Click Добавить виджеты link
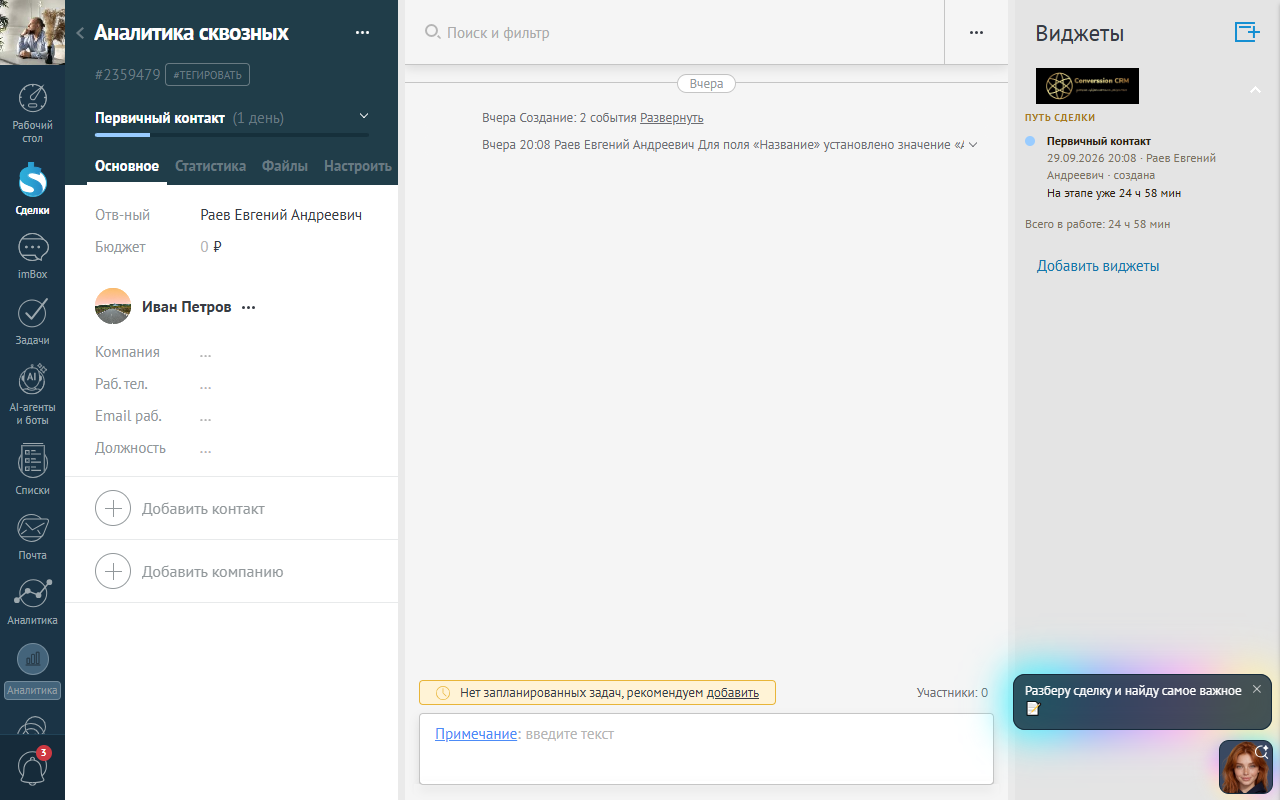This screenshot has width=1280, height=800. (x=1098, y=266)
